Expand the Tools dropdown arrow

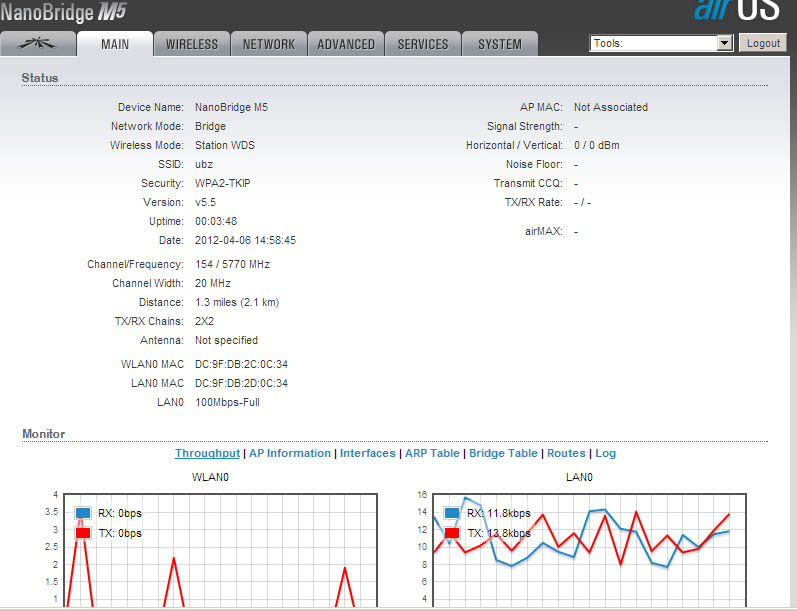[725, 43]
